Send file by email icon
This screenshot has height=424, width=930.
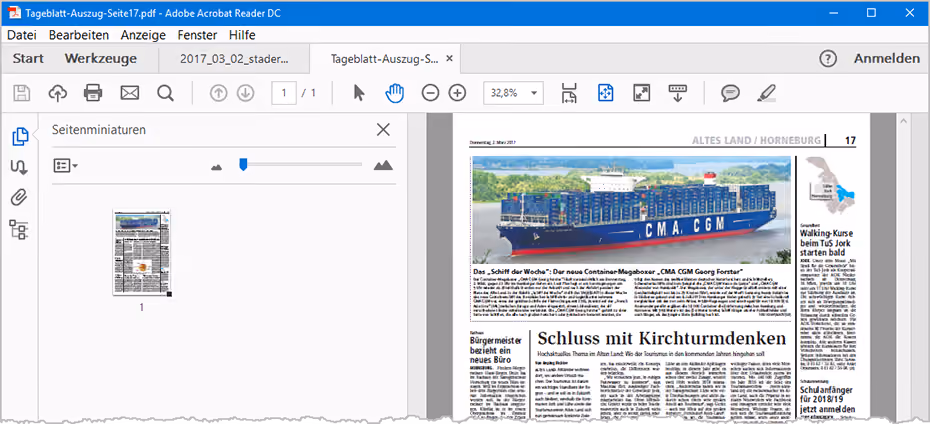click(x=129, y=93)
